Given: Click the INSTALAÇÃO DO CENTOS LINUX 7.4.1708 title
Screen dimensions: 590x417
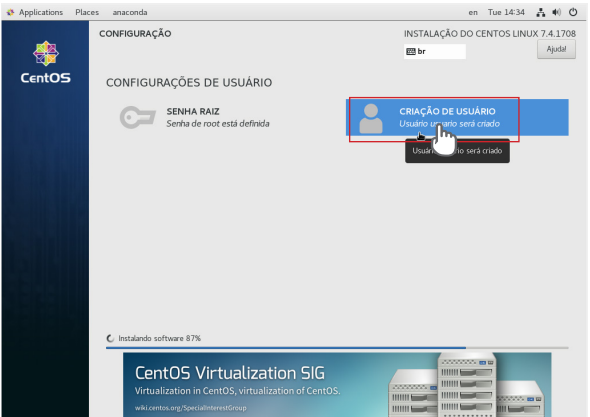Looking at the screenshot, I should (490, 33).
